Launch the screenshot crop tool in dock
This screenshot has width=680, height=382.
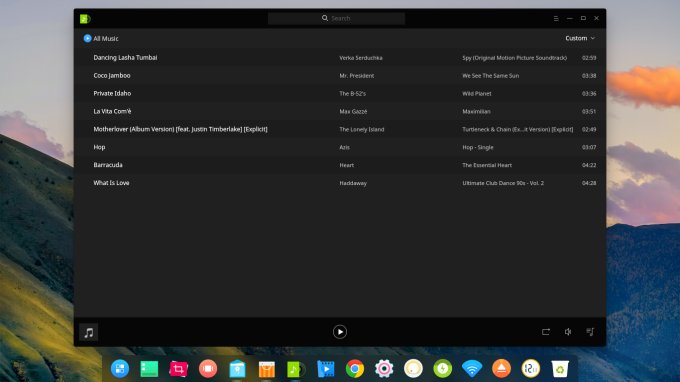179,369
